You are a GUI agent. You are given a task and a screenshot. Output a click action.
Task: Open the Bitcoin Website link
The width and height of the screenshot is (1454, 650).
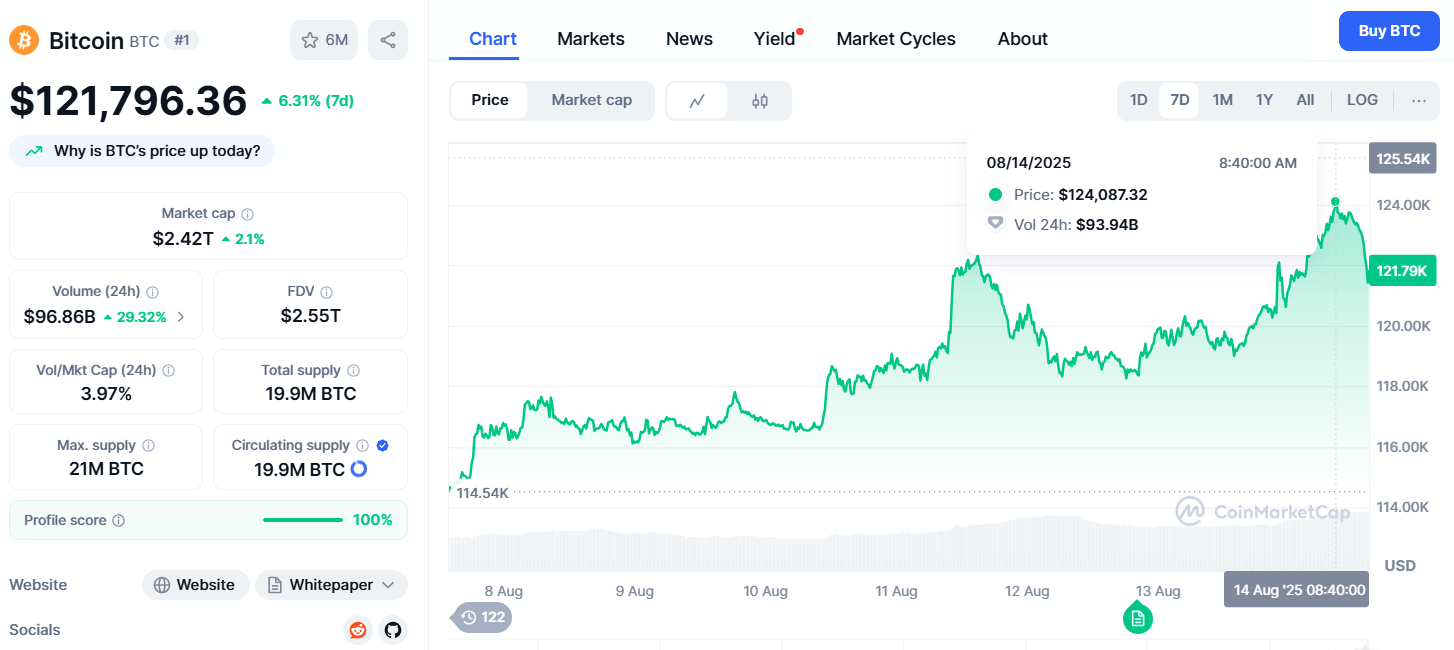click(x=194, y=585)
